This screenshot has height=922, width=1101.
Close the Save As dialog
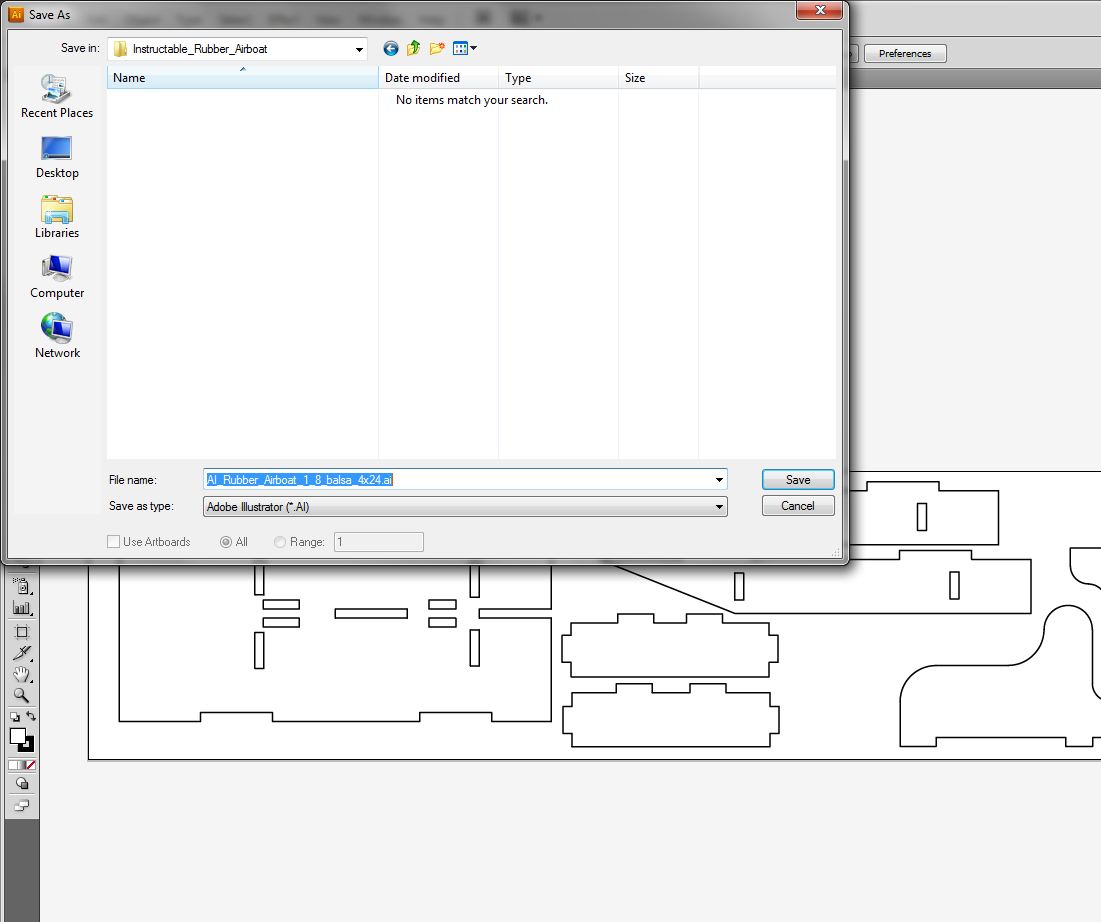click(x=819, y=11)
